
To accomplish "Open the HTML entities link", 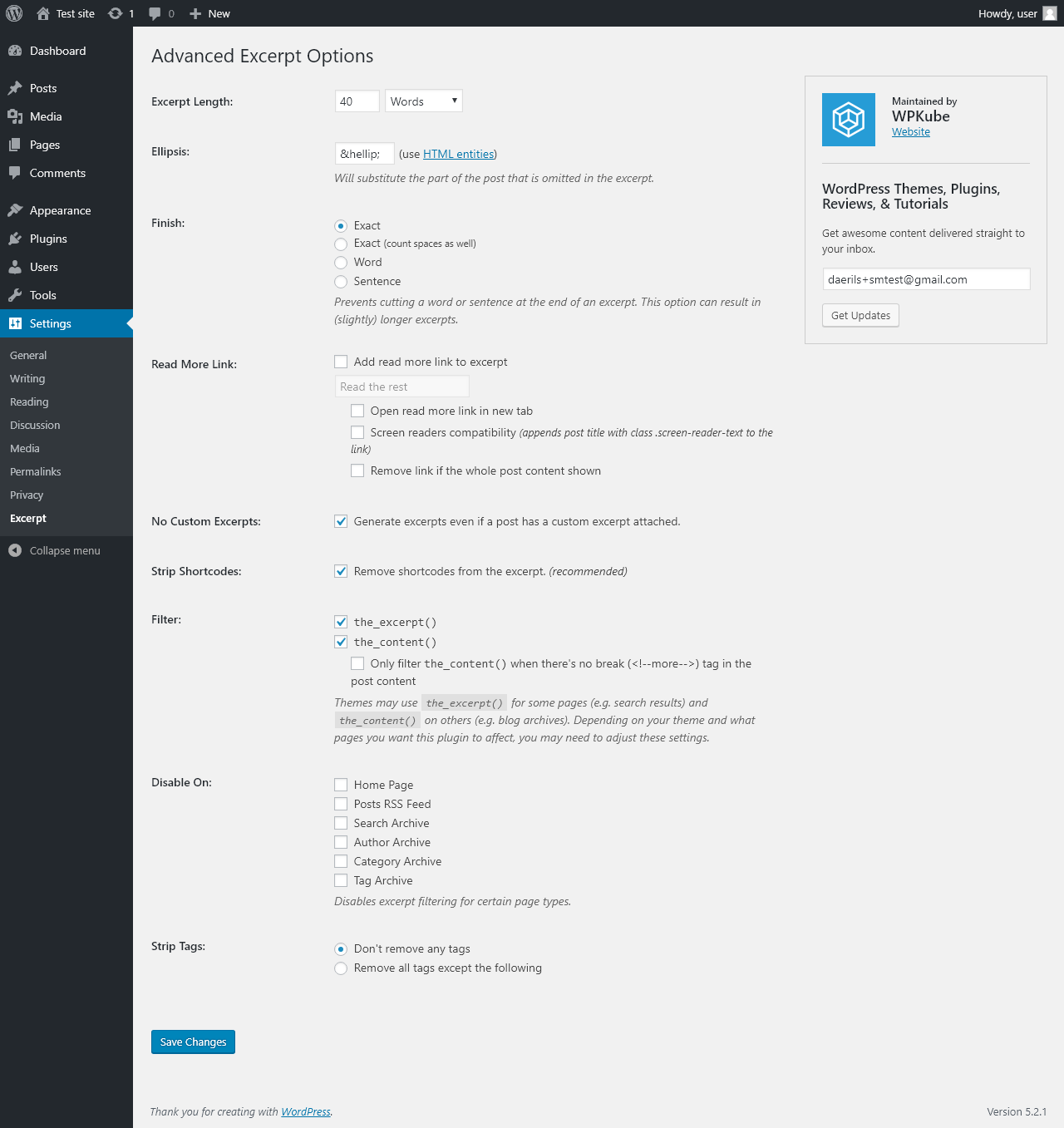I will 458,154.
